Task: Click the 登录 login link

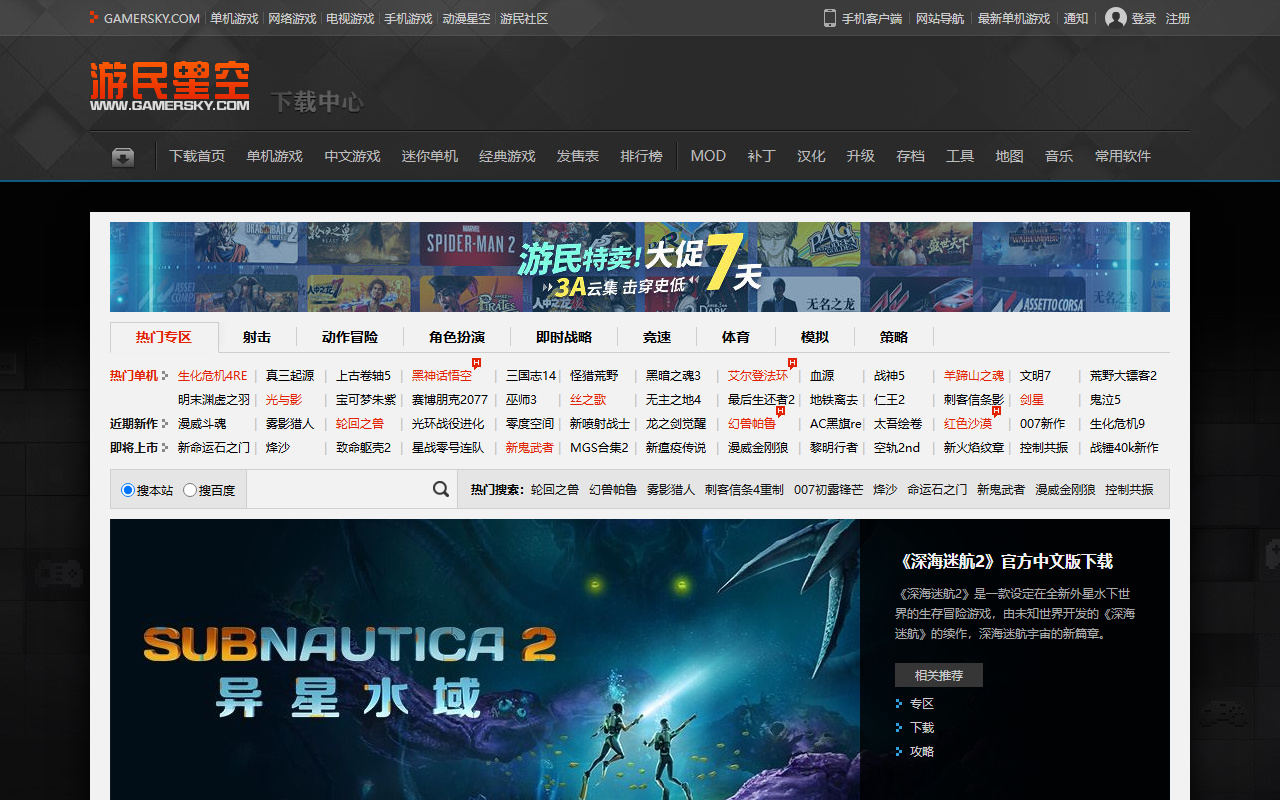Action: pos(1144,19)
